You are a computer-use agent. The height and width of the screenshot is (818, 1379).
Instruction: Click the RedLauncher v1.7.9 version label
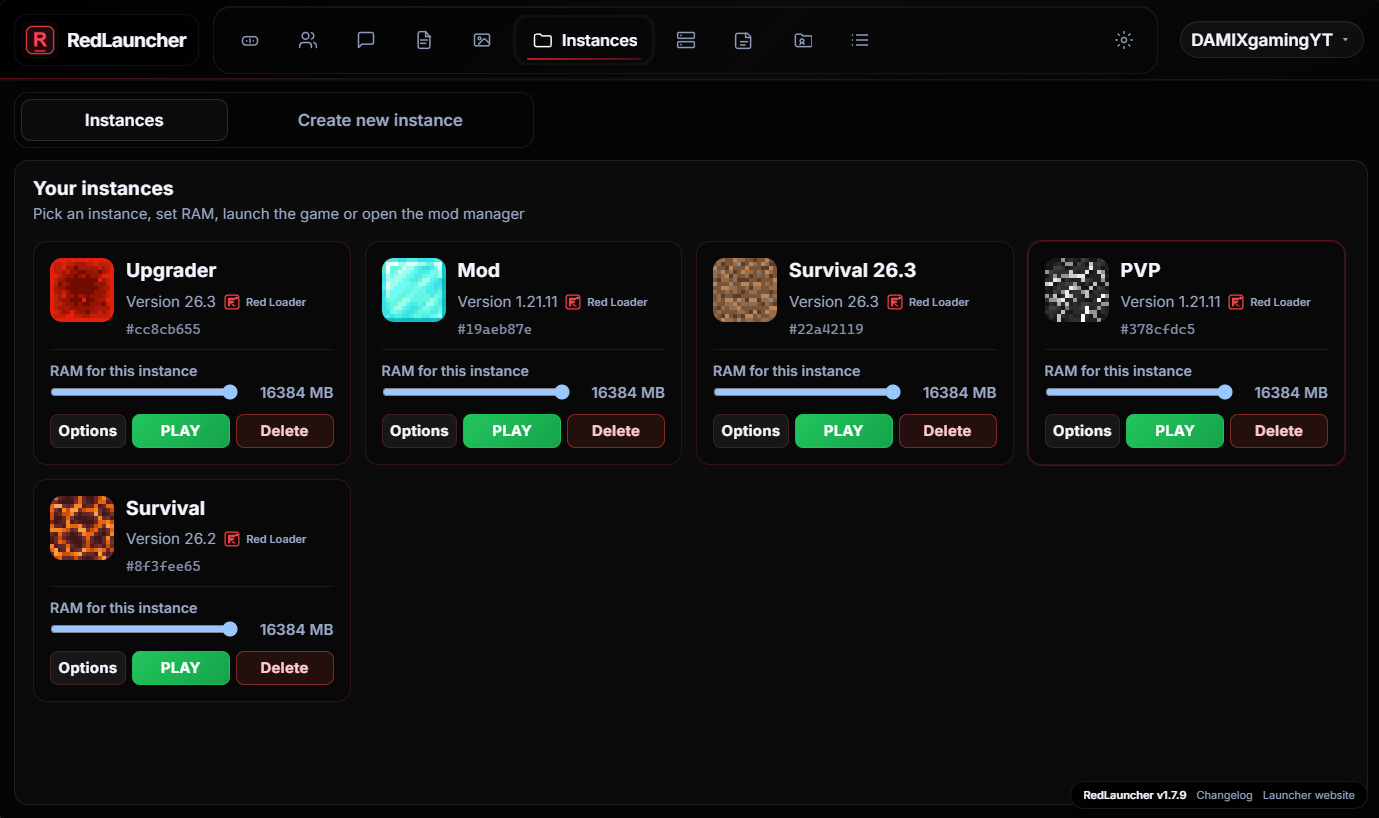1135,795
